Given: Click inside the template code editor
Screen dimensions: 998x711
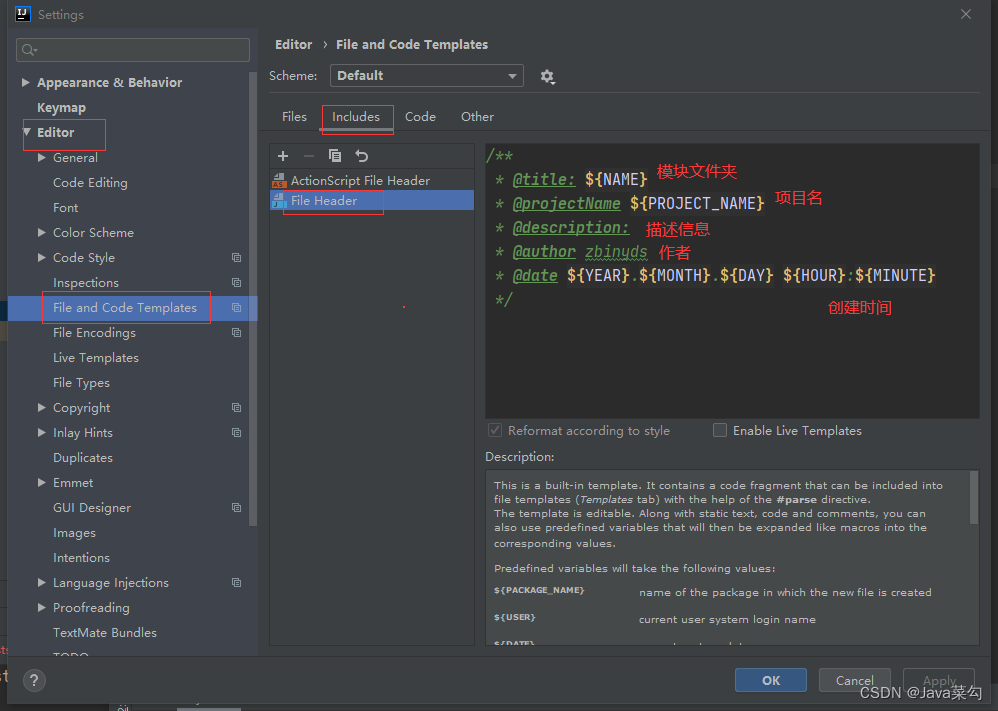Looking at the screenshot, I should click(732, 281).
